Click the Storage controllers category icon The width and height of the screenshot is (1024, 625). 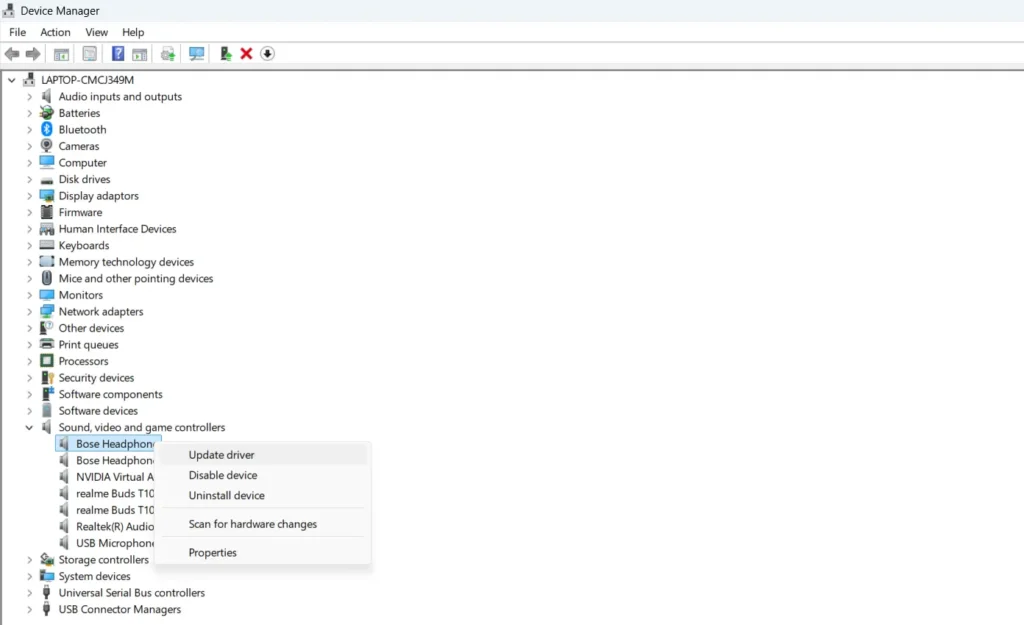point(46,560)
